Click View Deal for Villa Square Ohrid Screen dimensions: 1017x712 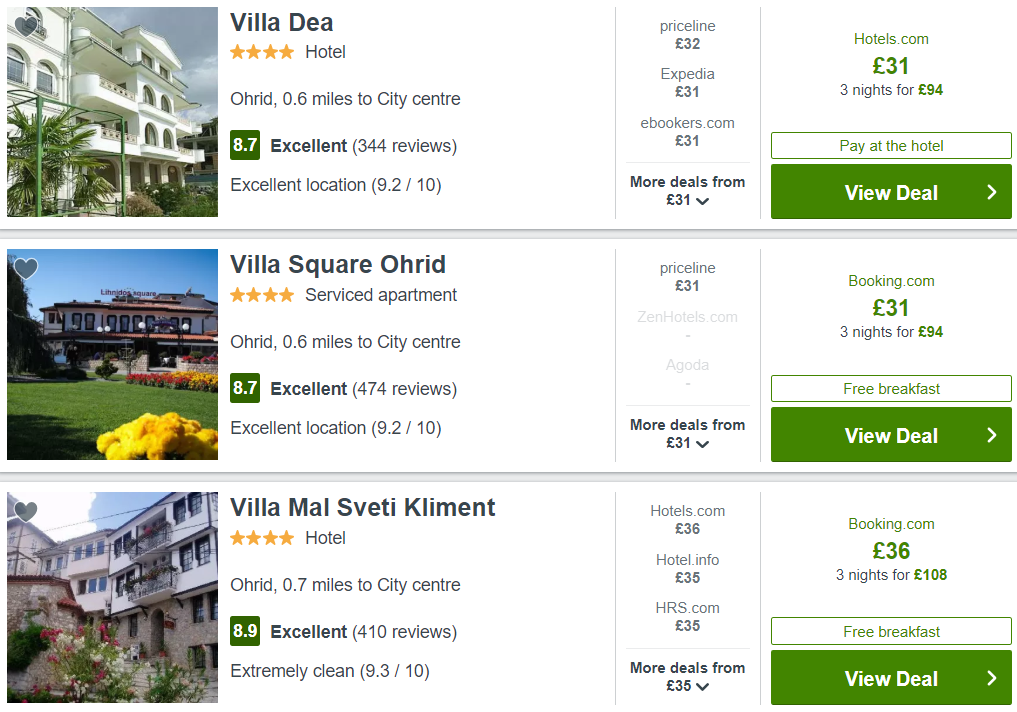coord(891,435)
